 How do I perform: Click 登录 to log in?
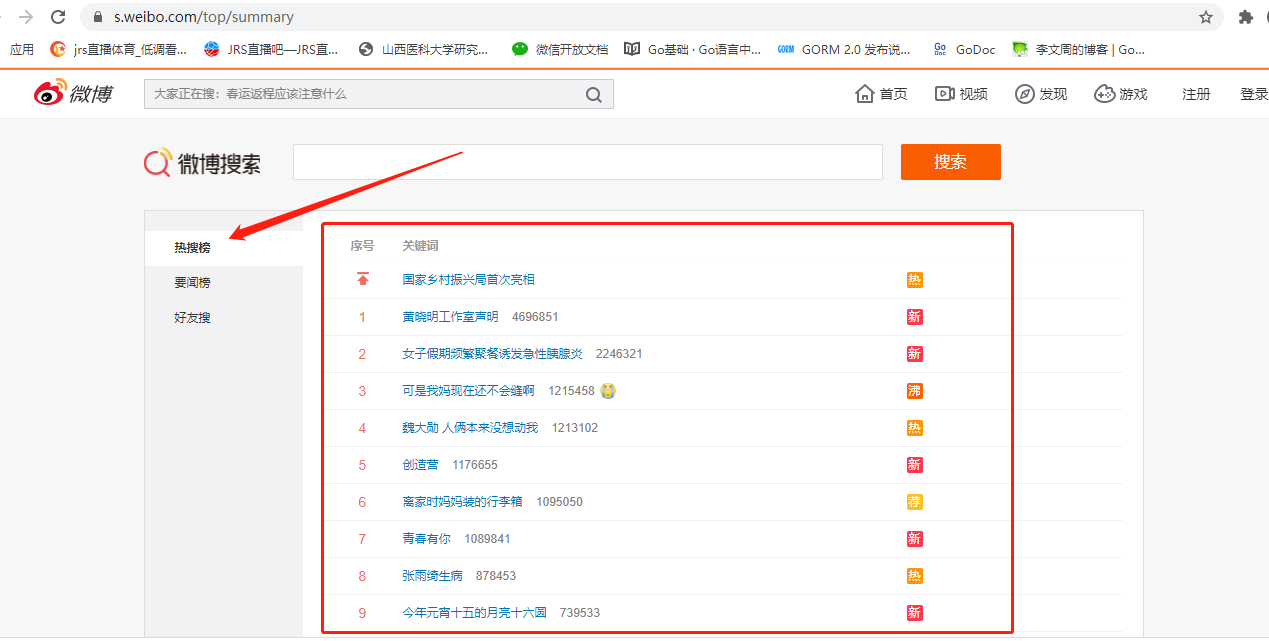point(1254,94)
